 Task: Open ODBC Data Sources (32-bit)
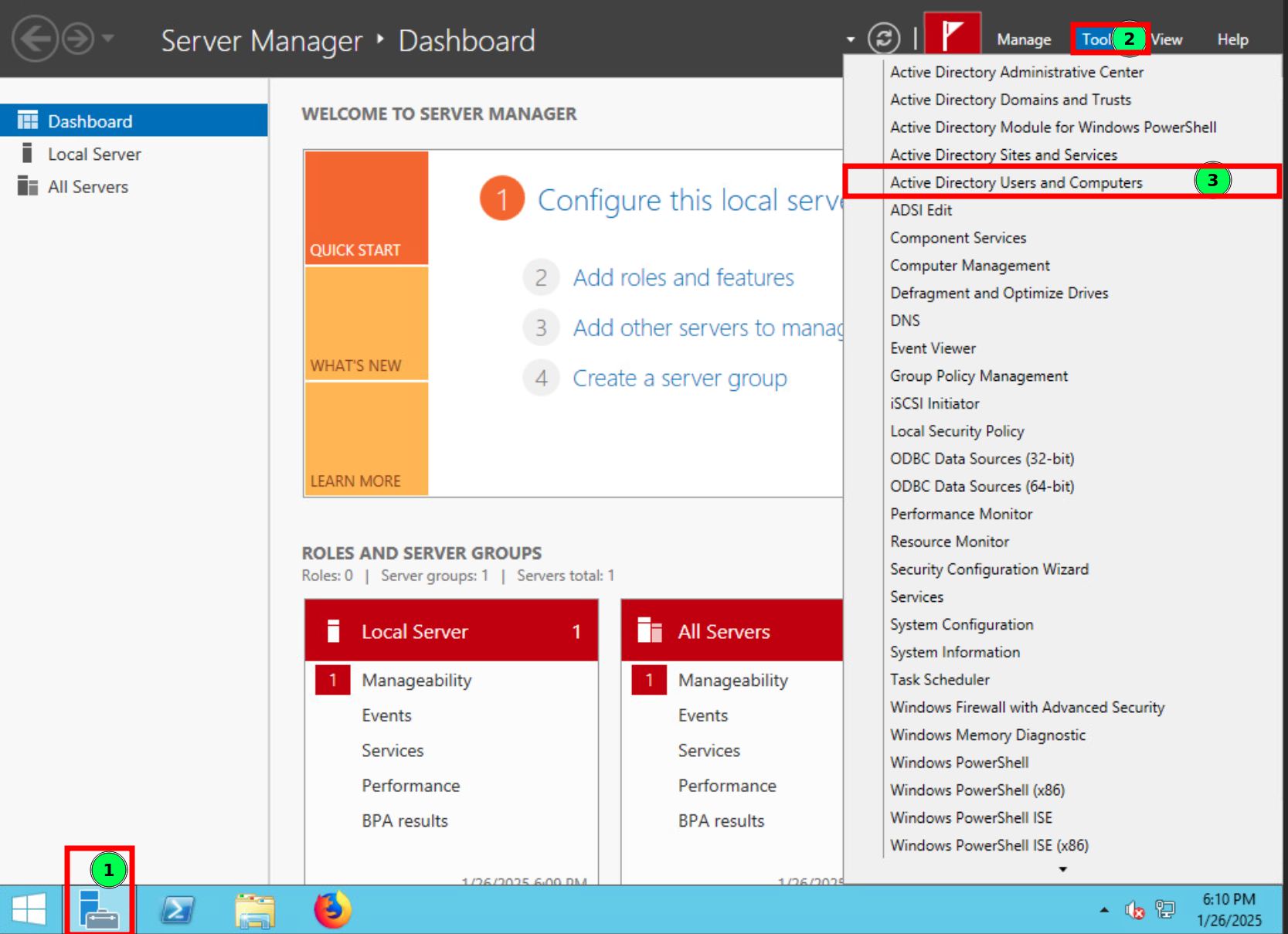[x=1063, y=459]
